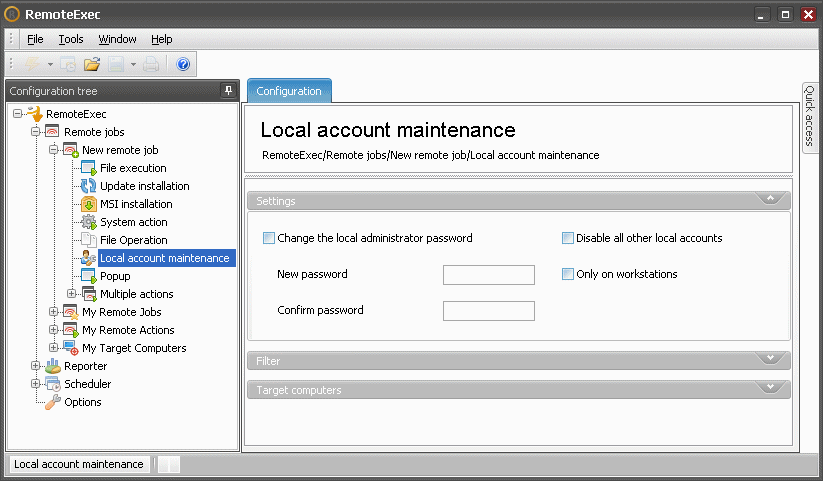Toggle Only on workstations checkbox

tap(567, 274)
